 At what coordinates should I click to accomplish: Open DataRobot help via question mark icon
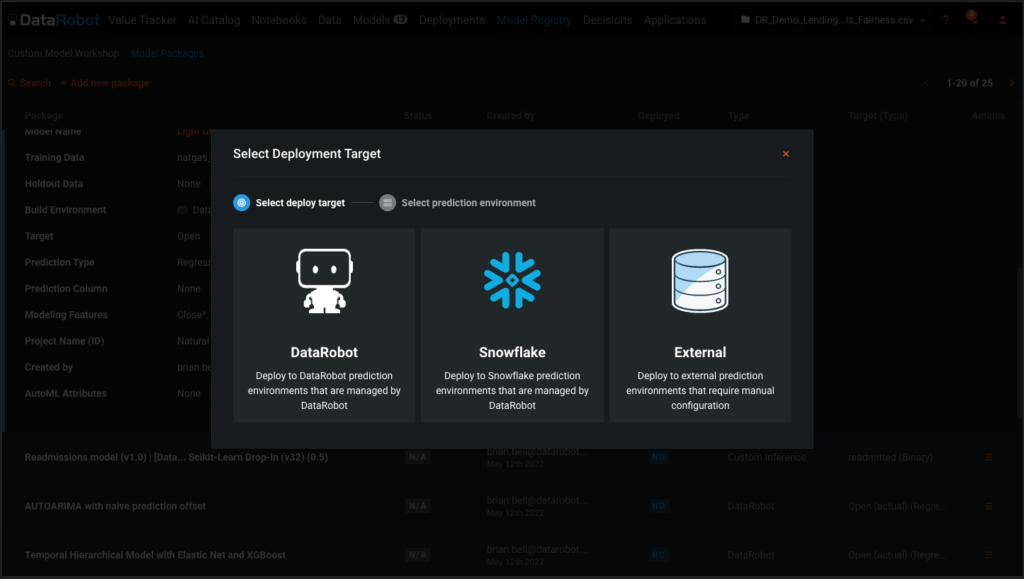tap(946, 18)
